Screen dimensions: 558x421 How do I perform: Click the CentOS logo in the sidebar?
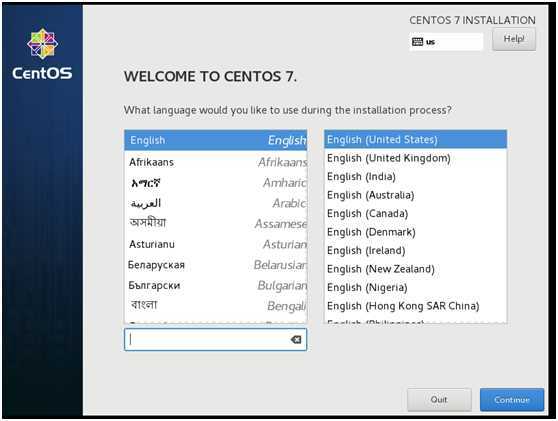[42, 54]
